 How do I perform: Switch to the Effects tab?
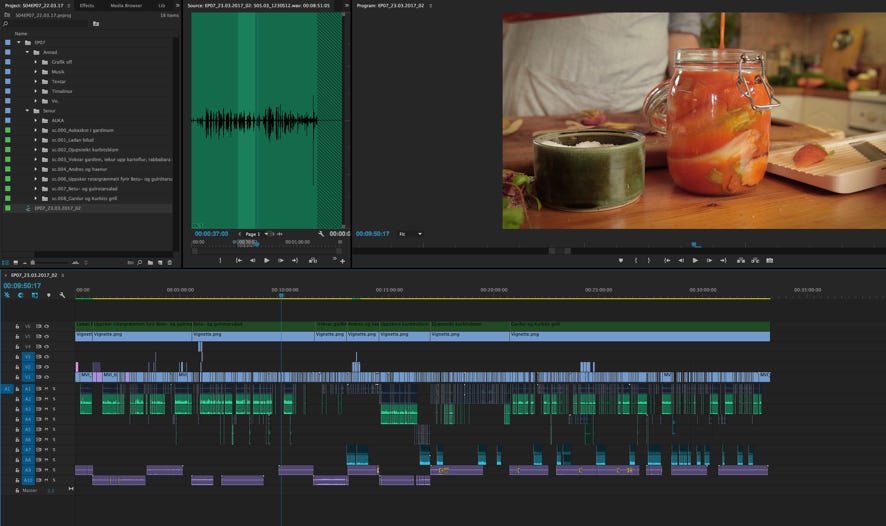[86, 5]
